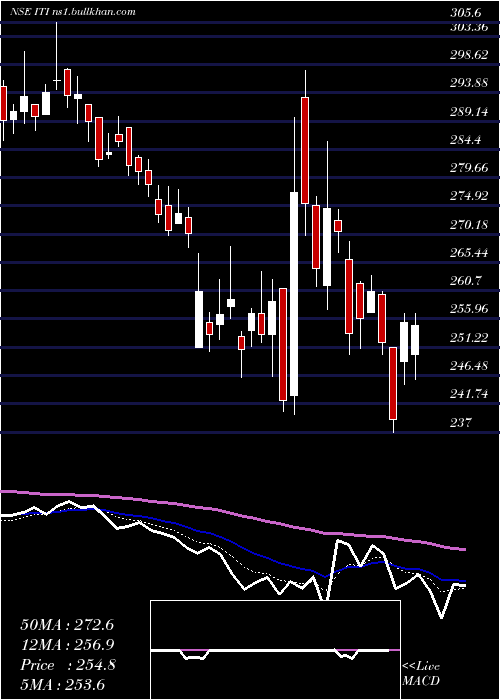Click the 289.14 price level label
This screenshot has height=700, width=500.
(468, 112)
